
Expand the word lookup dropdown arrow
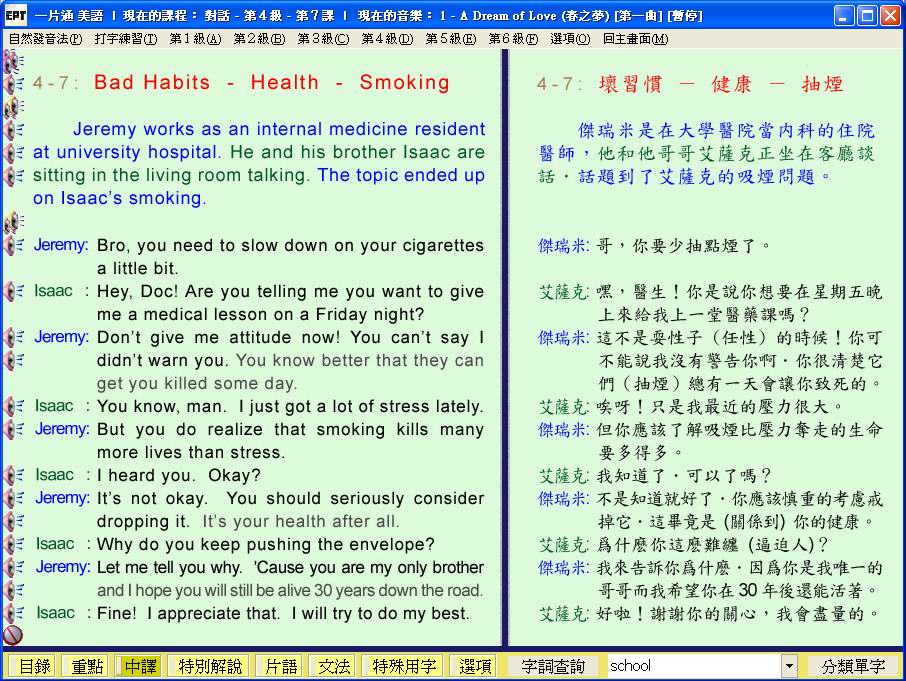click(789, 666)
